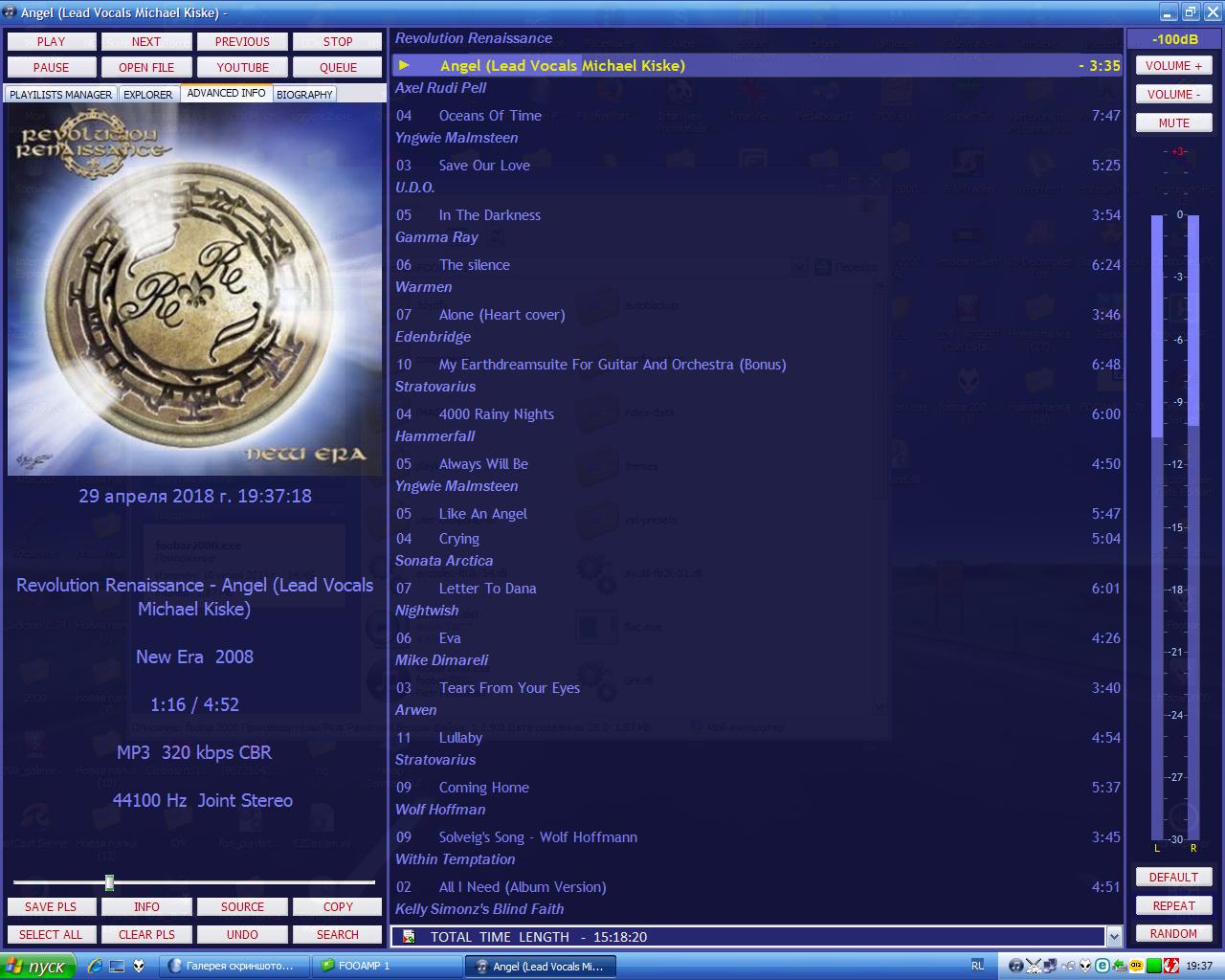Screen dimensions: 1225x980
Task: Click the SELECT ALL button
Action: [x=52, y=934]
